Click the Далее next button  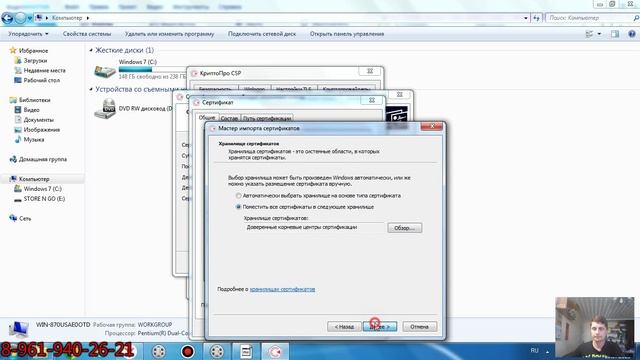pos(380,327)
